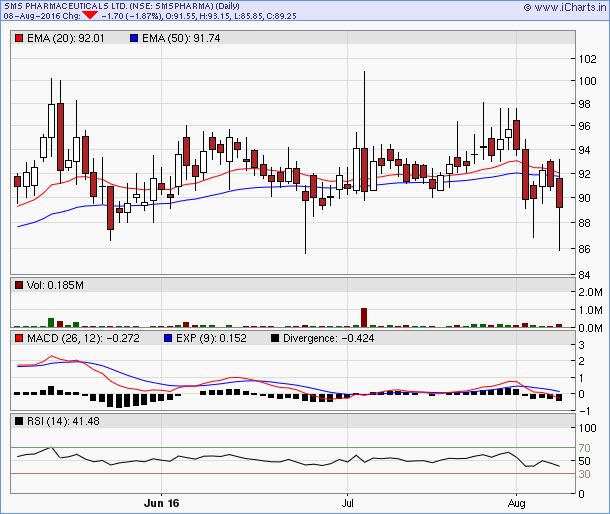Screen dimensions: 610x514
Task: Click the 08-Aug-2016 Chg date text
Action: pyautogui.click(x=42, y=16)
